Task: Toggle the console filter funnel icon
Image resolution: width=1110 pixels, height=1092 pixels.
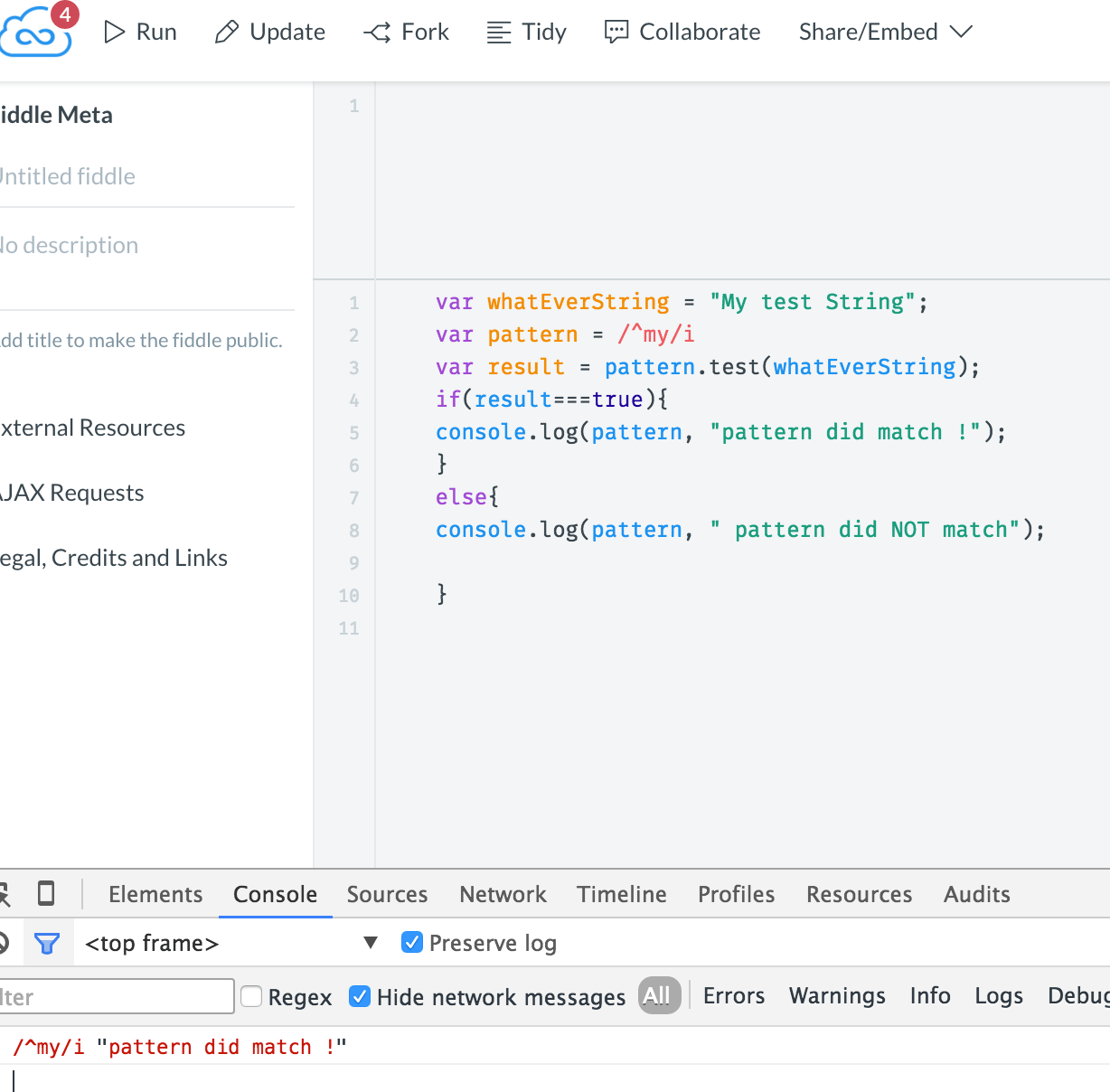Action: (47, 942)
